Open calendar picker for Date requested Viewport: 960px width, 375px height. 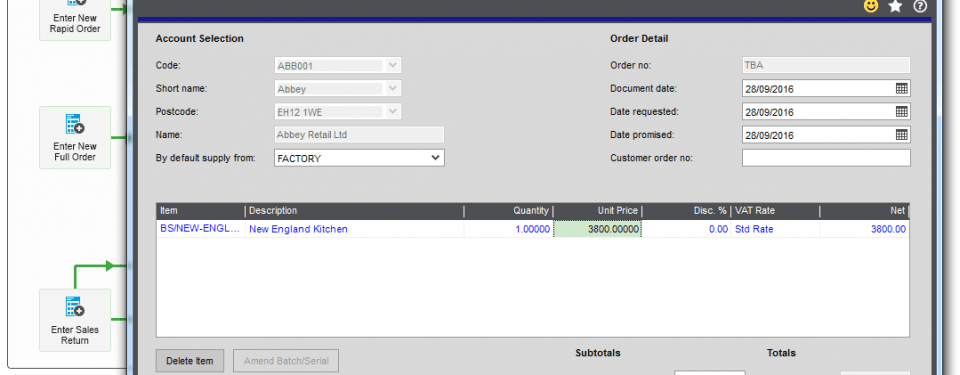point(901,112)
